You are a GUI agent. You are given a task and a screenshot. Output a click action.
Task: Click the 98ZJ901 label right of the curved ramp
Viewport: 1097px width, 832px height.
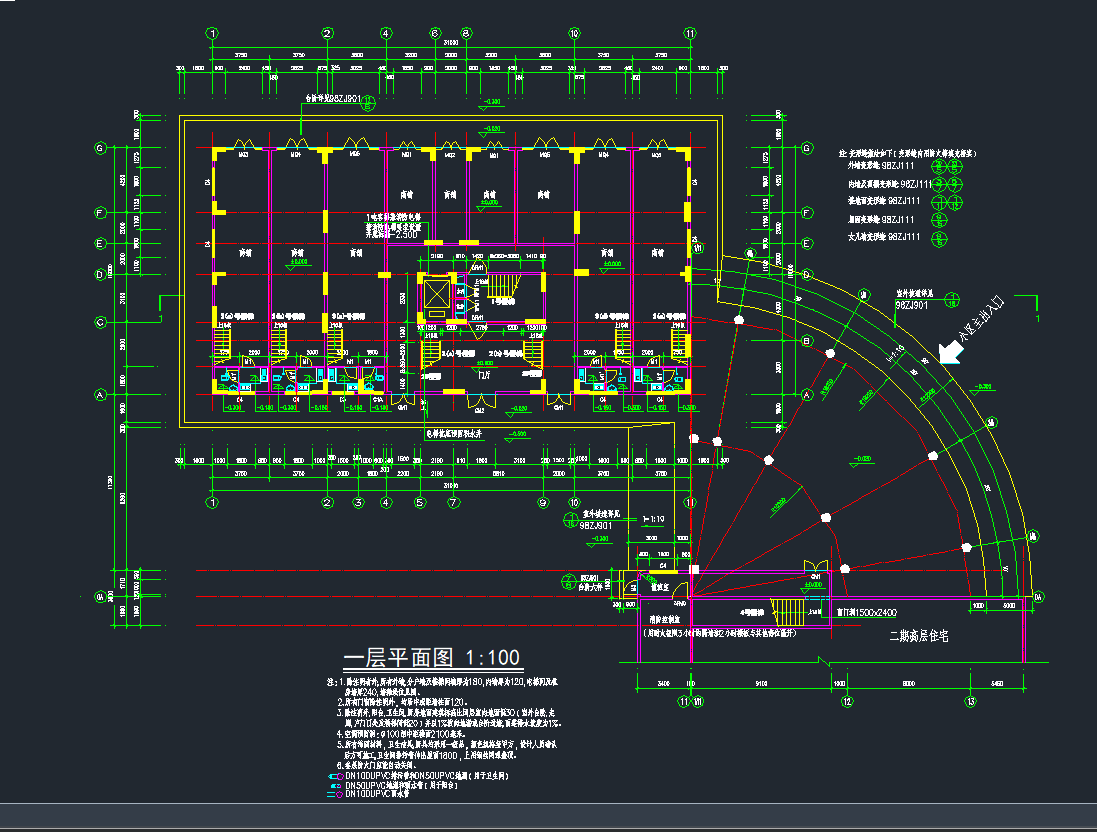(914, 305)
